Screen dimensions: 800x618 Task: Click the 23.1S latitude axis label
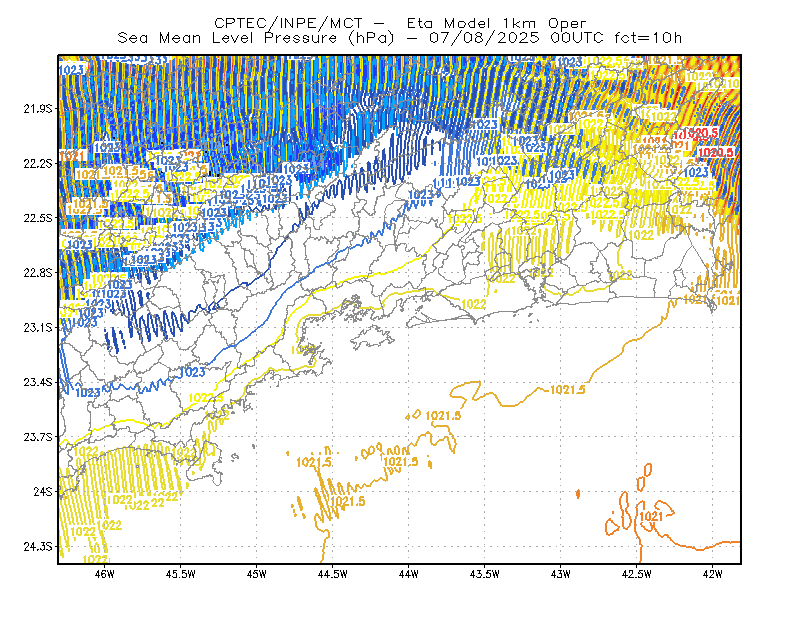pyautogui.click(x=38, y=327)
